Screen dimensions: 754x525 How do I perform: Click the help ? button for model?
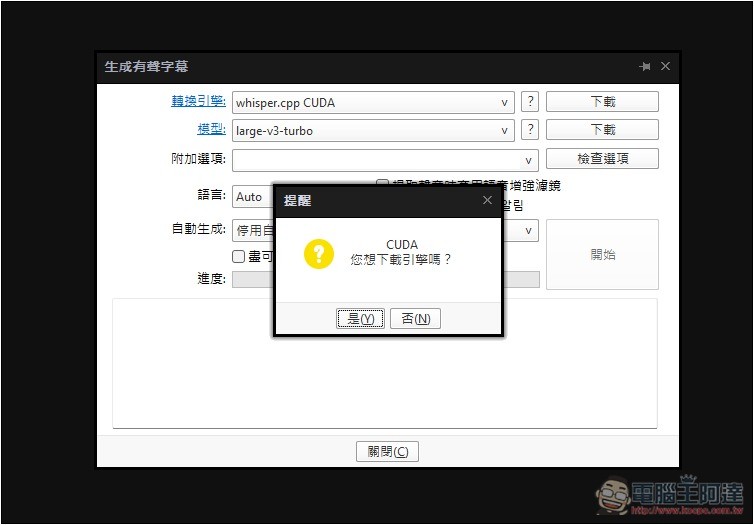pyautogui.click(x=530, y=129)
